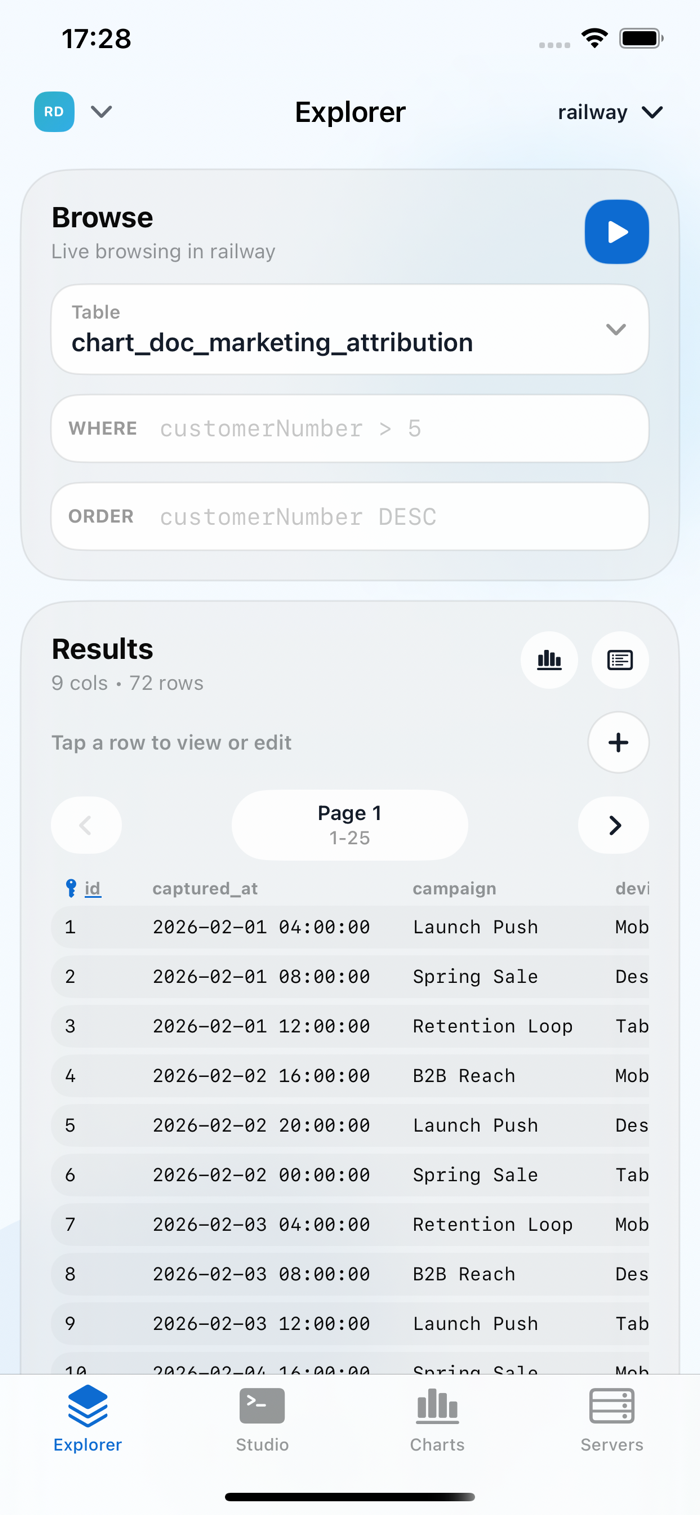Go to next results page arrow
700x1515 pixels.
pyautogui.click(x=614, y=825)
